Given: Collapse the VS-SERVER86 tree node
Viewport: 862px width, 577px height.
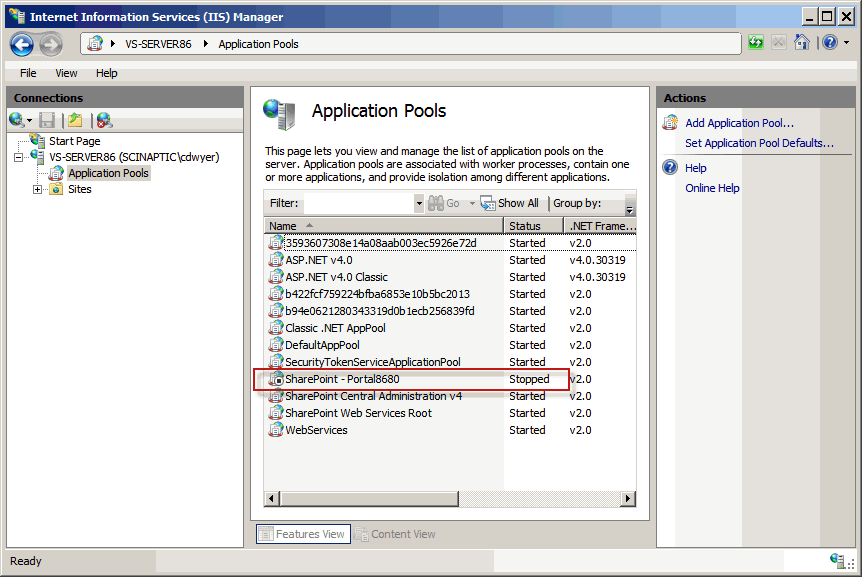Looking at the screenshot, I should tap(19, 158).
